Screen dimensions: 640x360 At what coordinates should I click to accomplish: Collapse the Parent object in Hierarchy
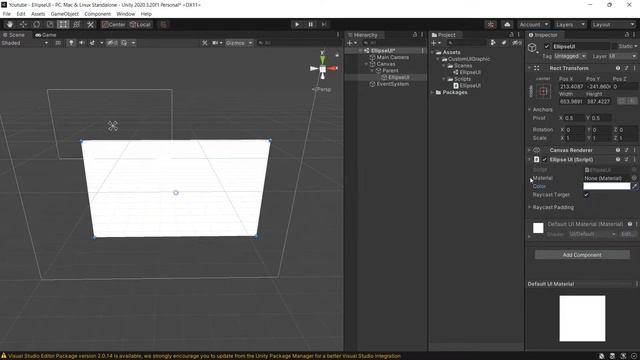point(372,71)
